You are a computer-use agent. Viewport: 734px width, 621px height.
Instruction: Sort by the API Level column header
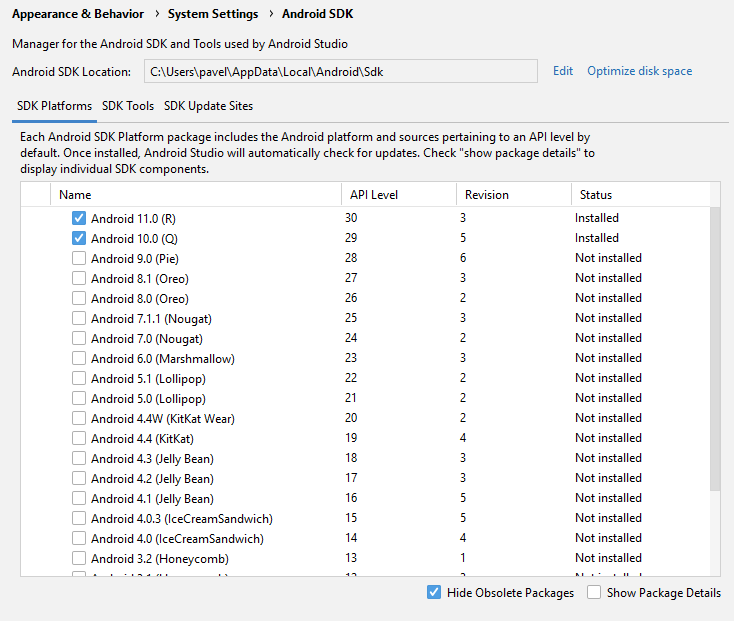(399, 195)
